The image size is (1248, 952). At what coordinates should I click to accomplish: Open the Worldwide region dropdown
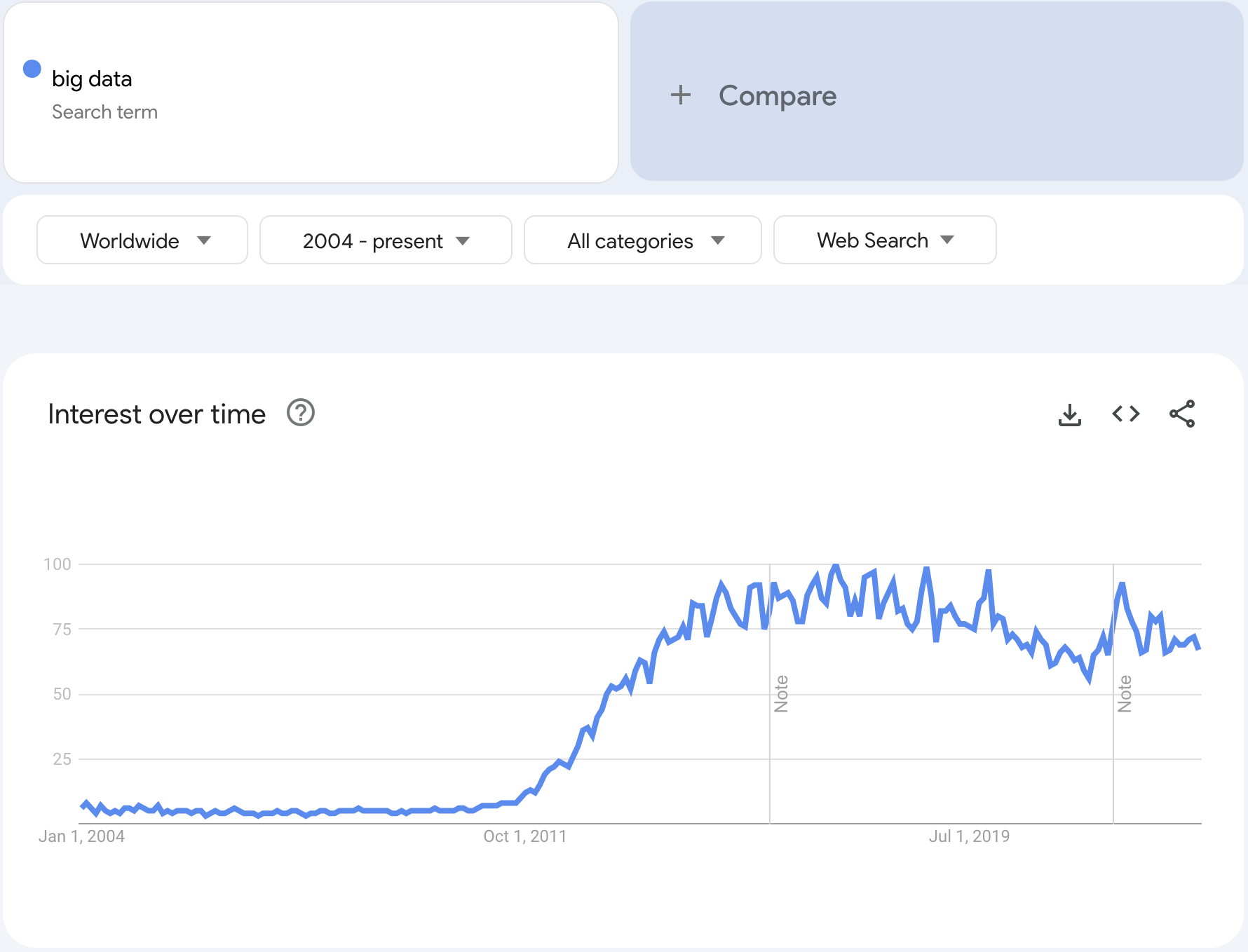(142, 240)
